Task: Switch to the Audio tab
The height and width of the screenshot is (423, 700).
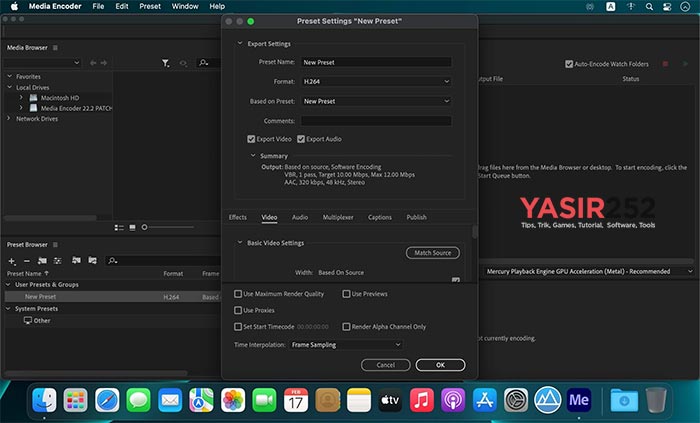Action: [x=300, y=217]
